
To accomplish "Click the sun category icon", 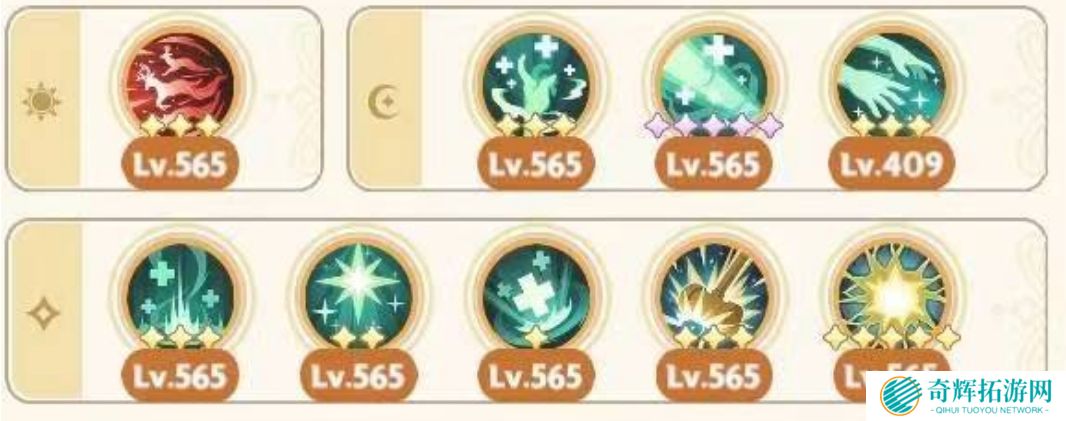I will click(x=41, y=103).
